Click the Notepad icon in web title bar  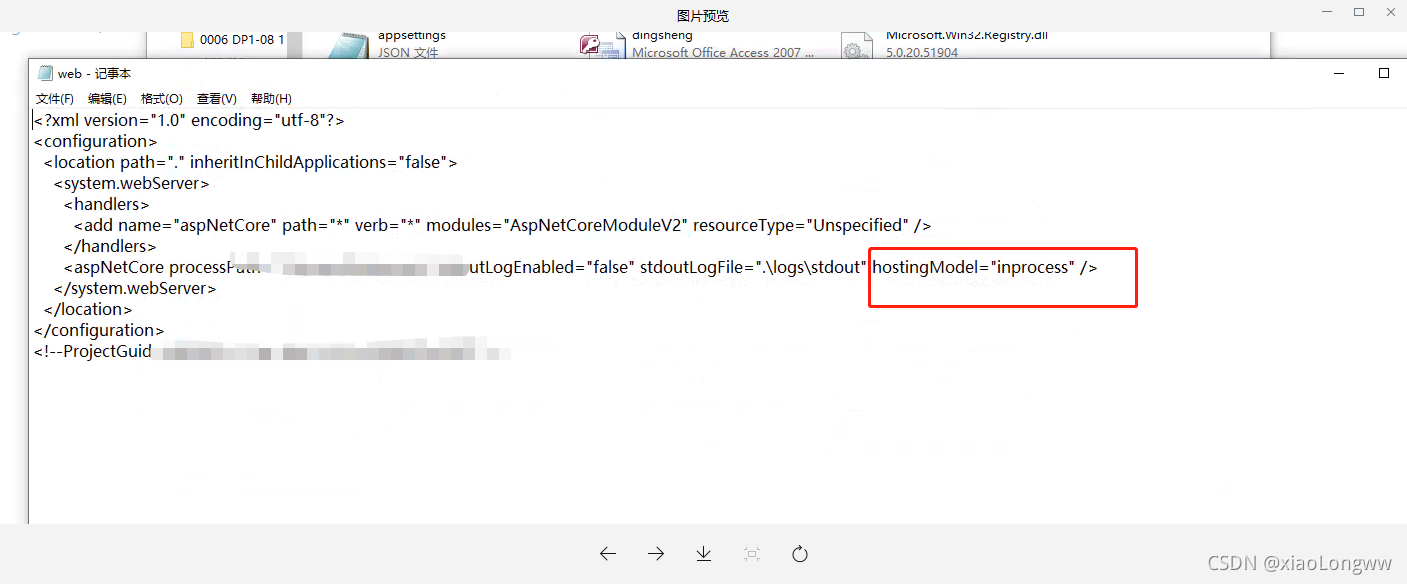point(44,73)
